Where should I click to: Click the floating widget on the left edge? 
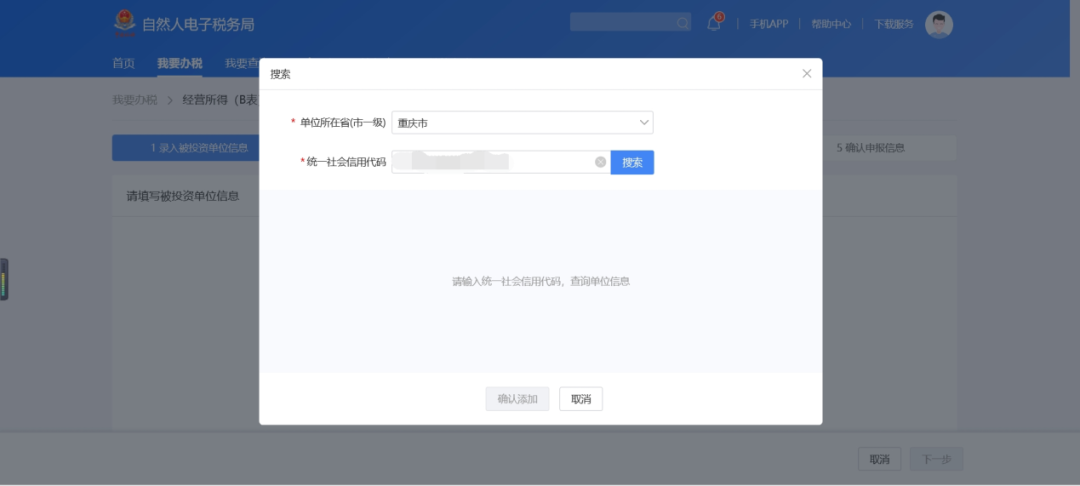[x=4, y=279]
